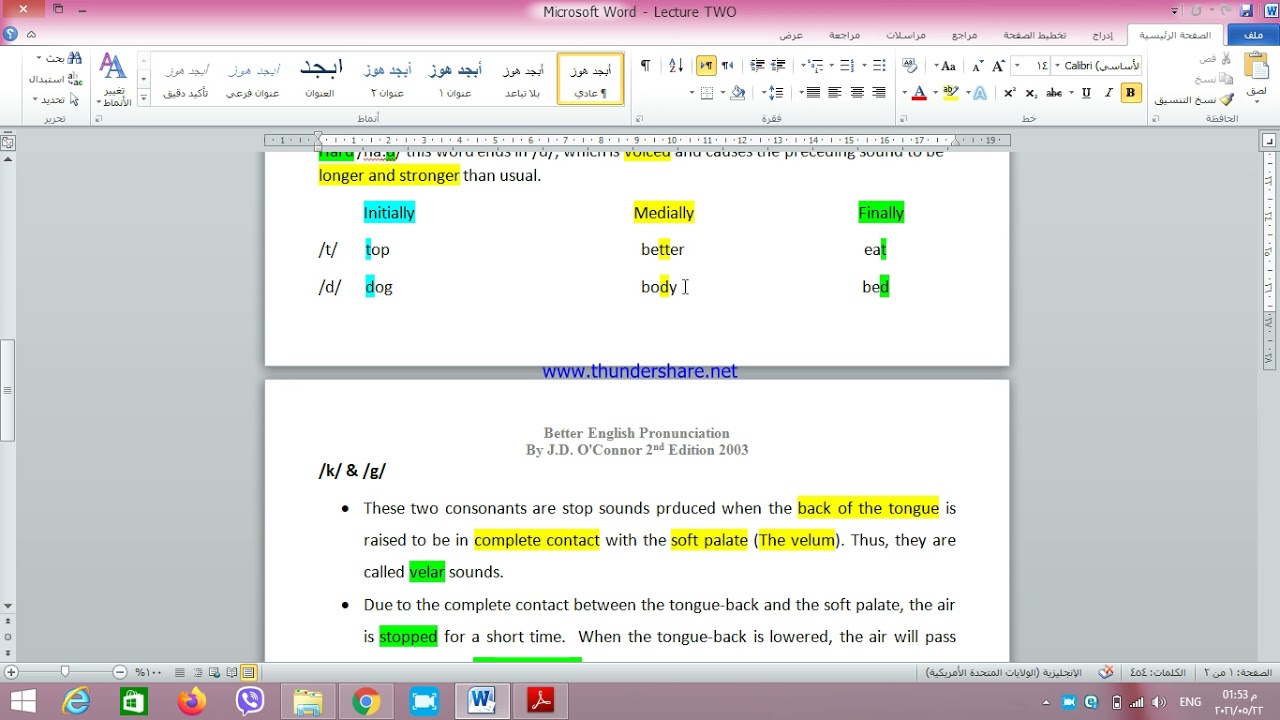Open Google Chrome from taskbar
The image size is (1280, 720).
pos(366,702)
